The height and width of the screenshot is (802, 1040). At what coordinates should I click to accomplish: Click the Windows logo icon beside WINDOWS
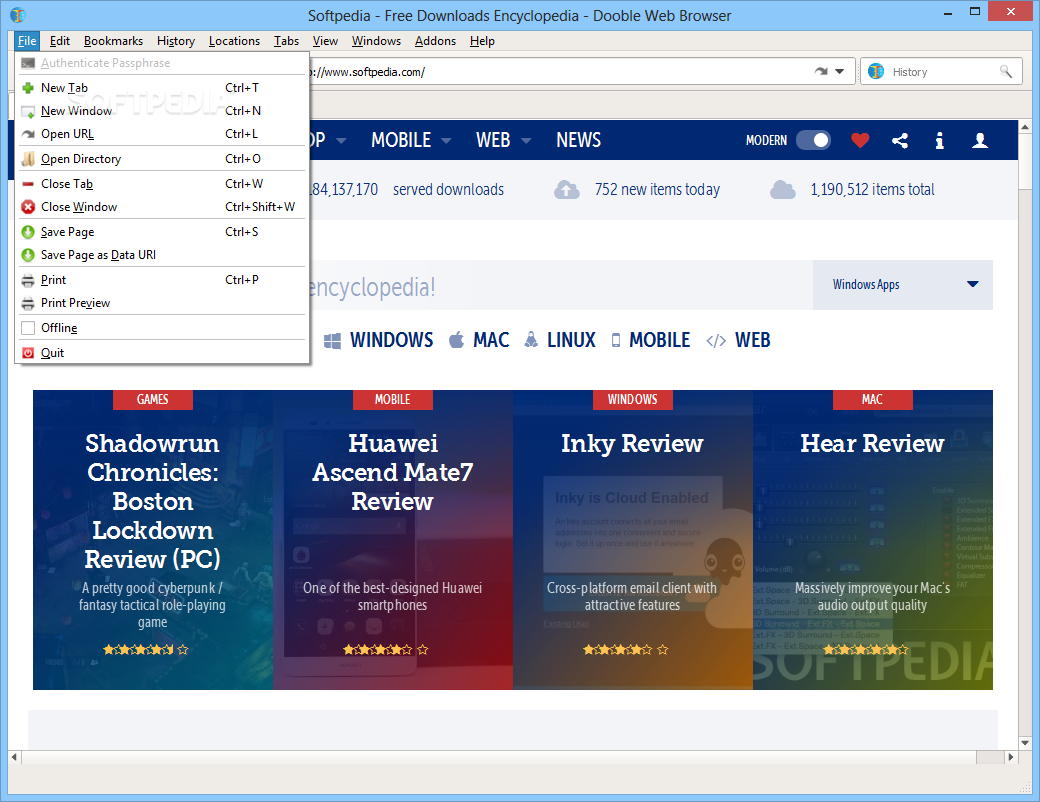point(332,341)
